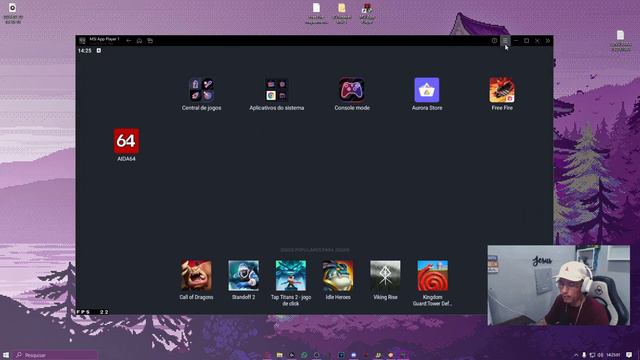Show hidden system tray icons

[576, 355]
